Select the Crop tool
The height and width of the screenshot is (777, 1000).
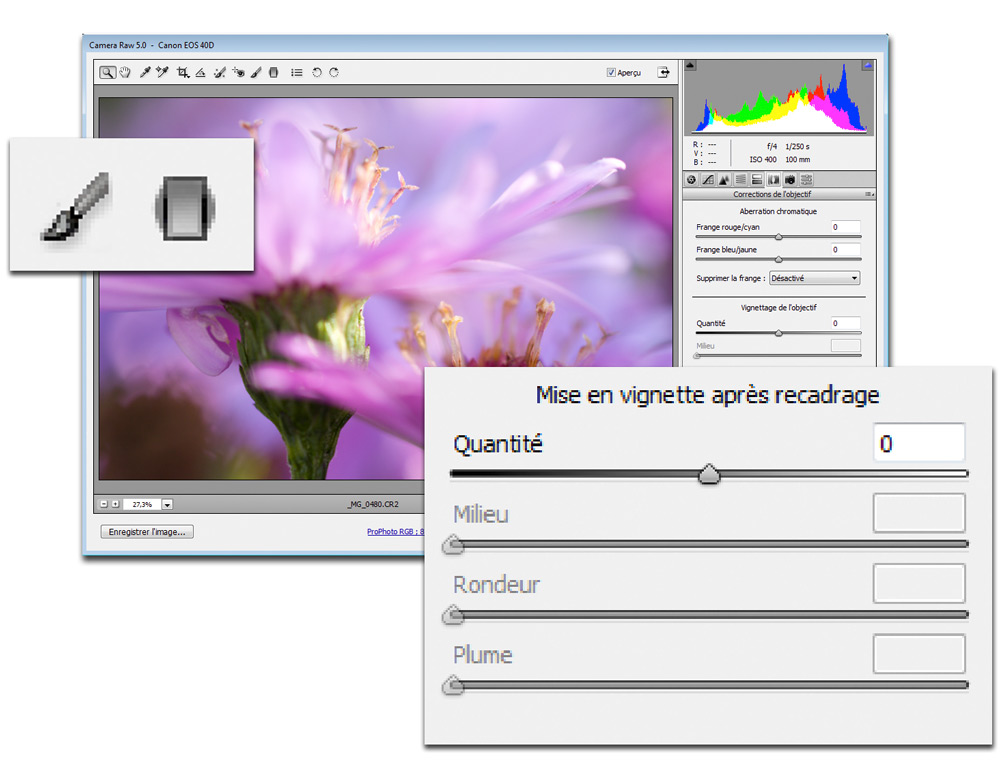coord(183,73)
